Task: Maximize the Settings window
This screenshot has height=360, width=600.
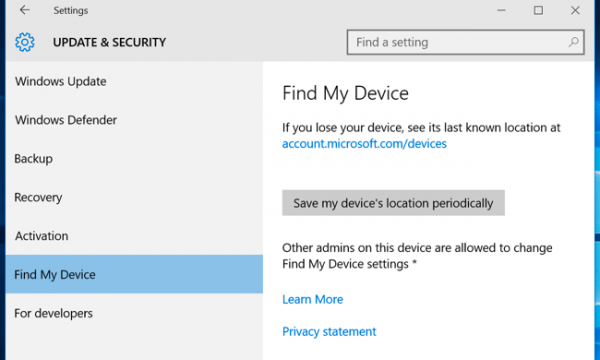Action: 538,10
